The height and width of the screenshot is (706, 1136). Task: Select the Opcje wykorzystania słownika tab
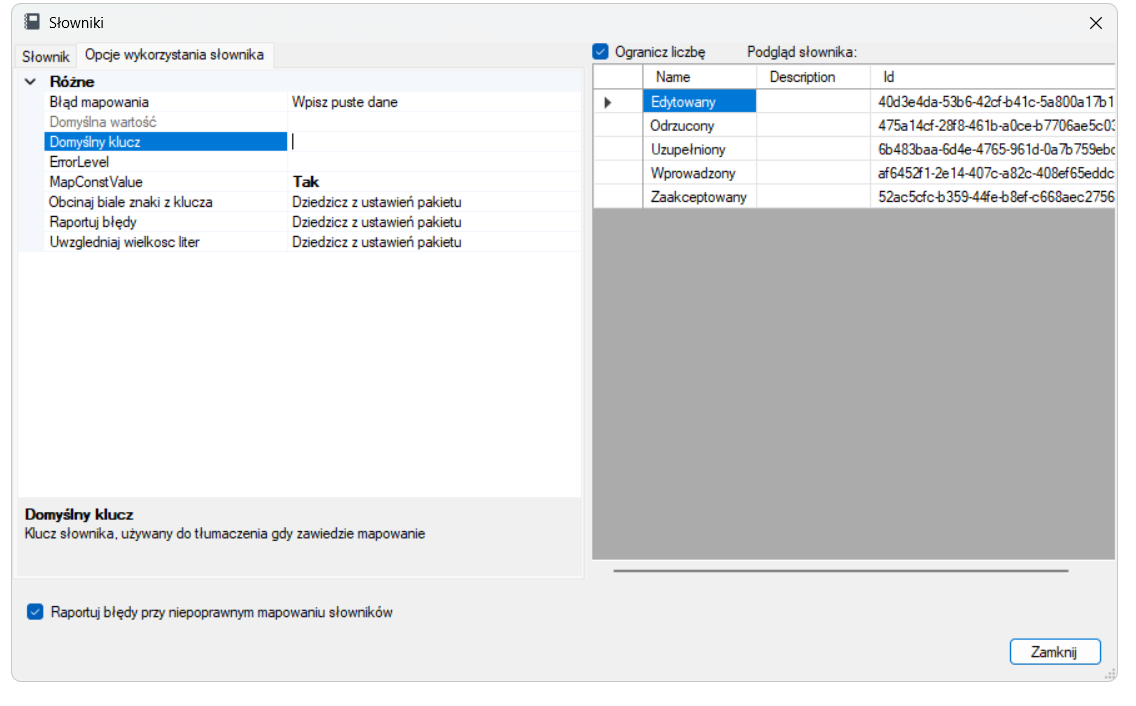click(174, 55)
